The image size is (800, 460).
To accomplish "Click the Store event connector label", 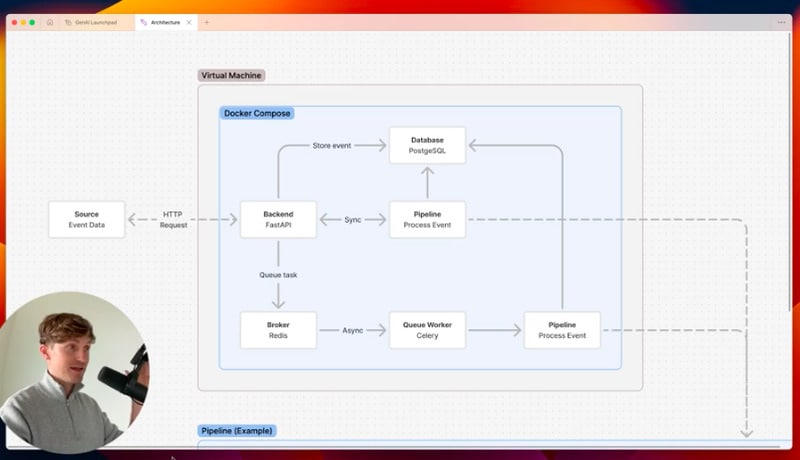I will pos(331,145).
